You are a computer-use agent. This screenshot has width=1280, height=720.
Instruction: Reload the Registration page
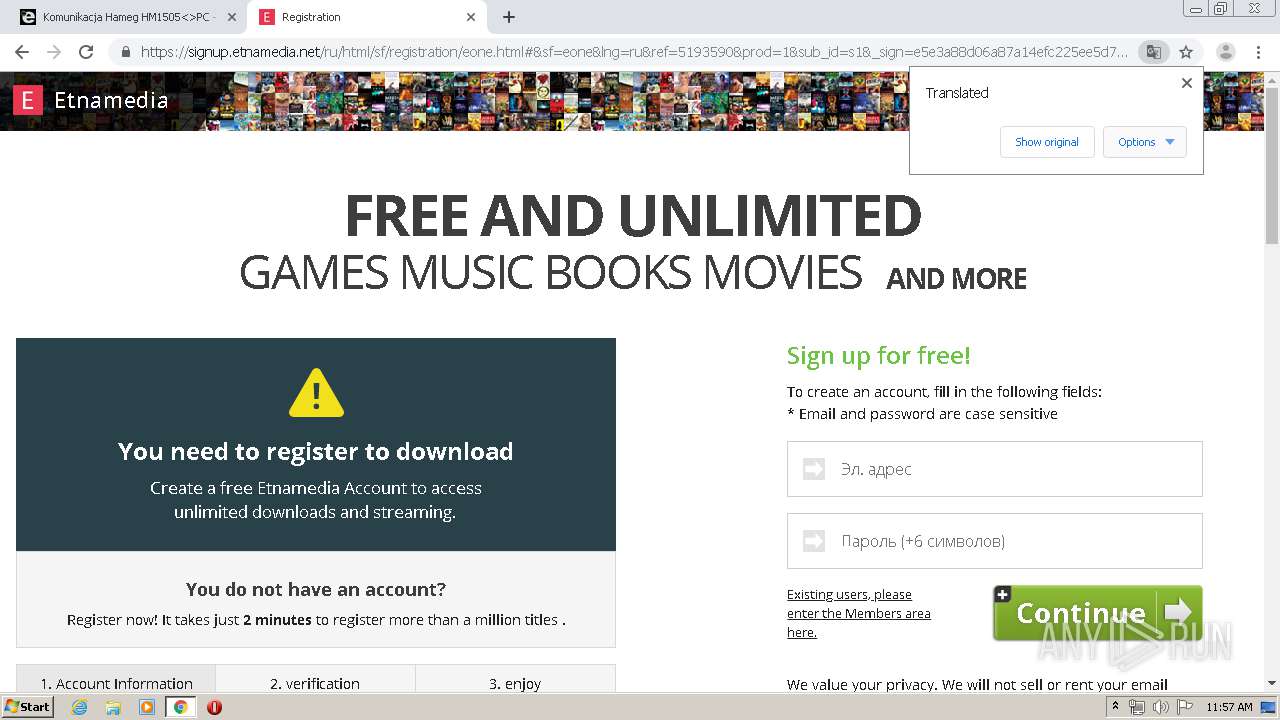pos(86,52)
